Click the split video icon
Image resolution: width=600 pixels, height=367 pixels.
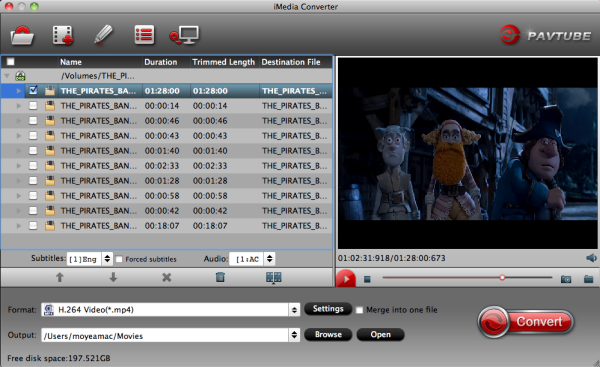click(274, 277)
